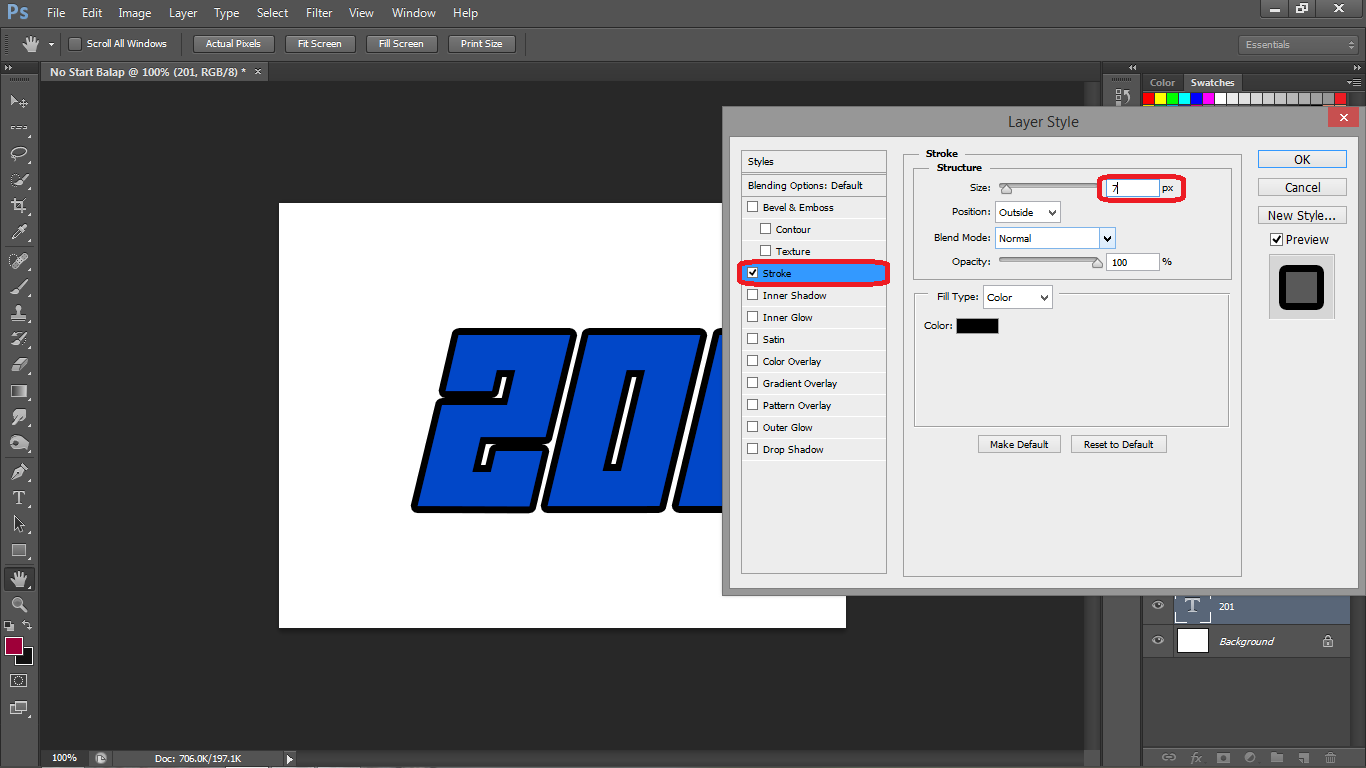Viewport: 1366px width, 768px height.
Task: Select the Eraser tool
Action: point(19,365)
